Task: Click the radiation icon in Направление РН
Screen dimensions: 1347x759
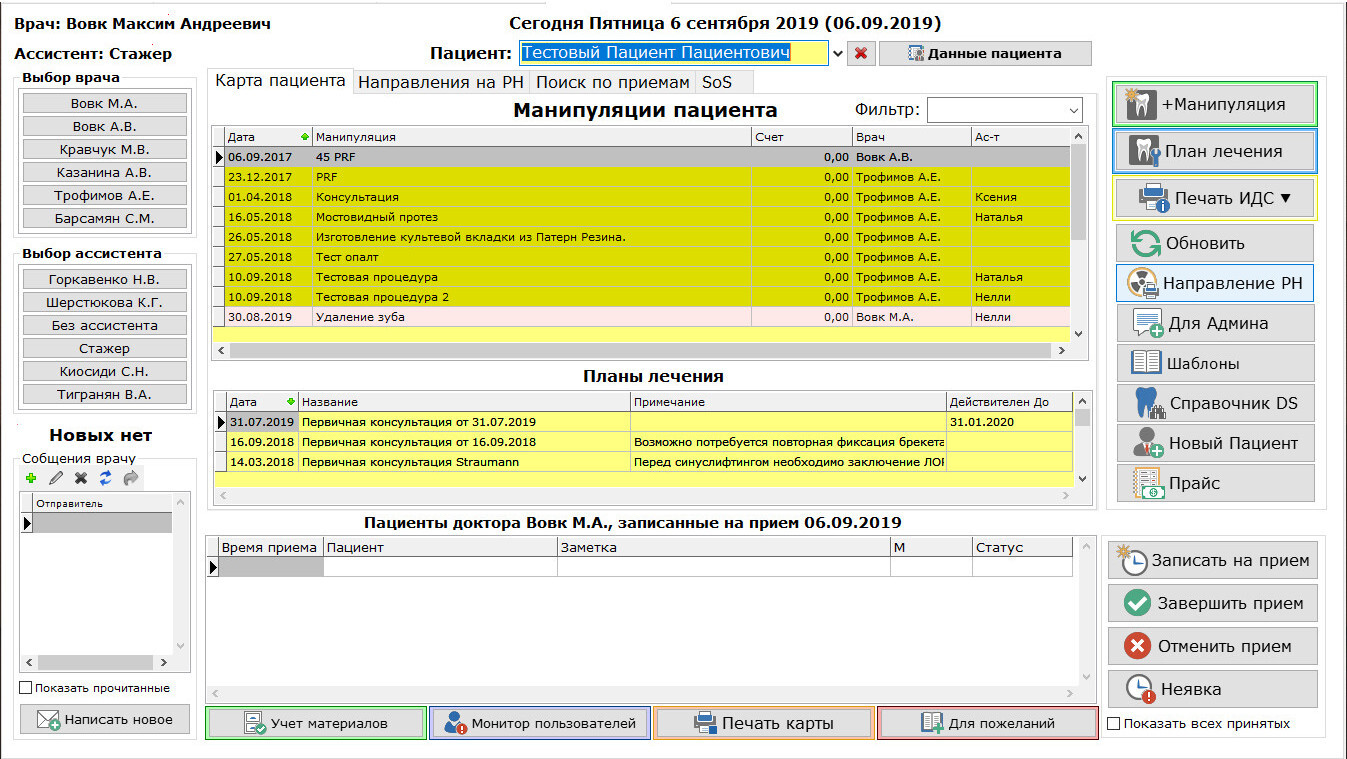Action: point(1143,284)
